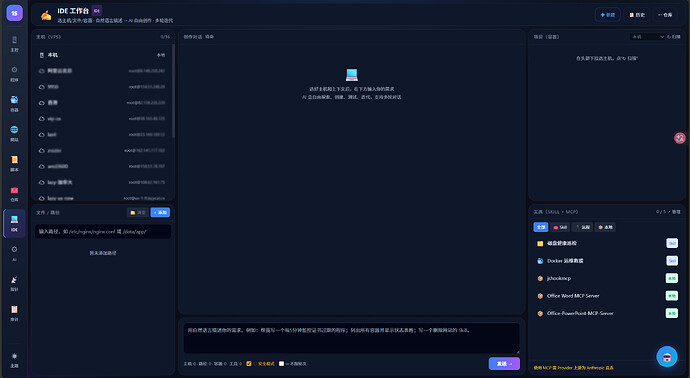The height and width of the screenshot is (378, 690).
Task: Open the 审计 clipboard section in sidebar
Action: pyautogui.click(x=15, y=313)
